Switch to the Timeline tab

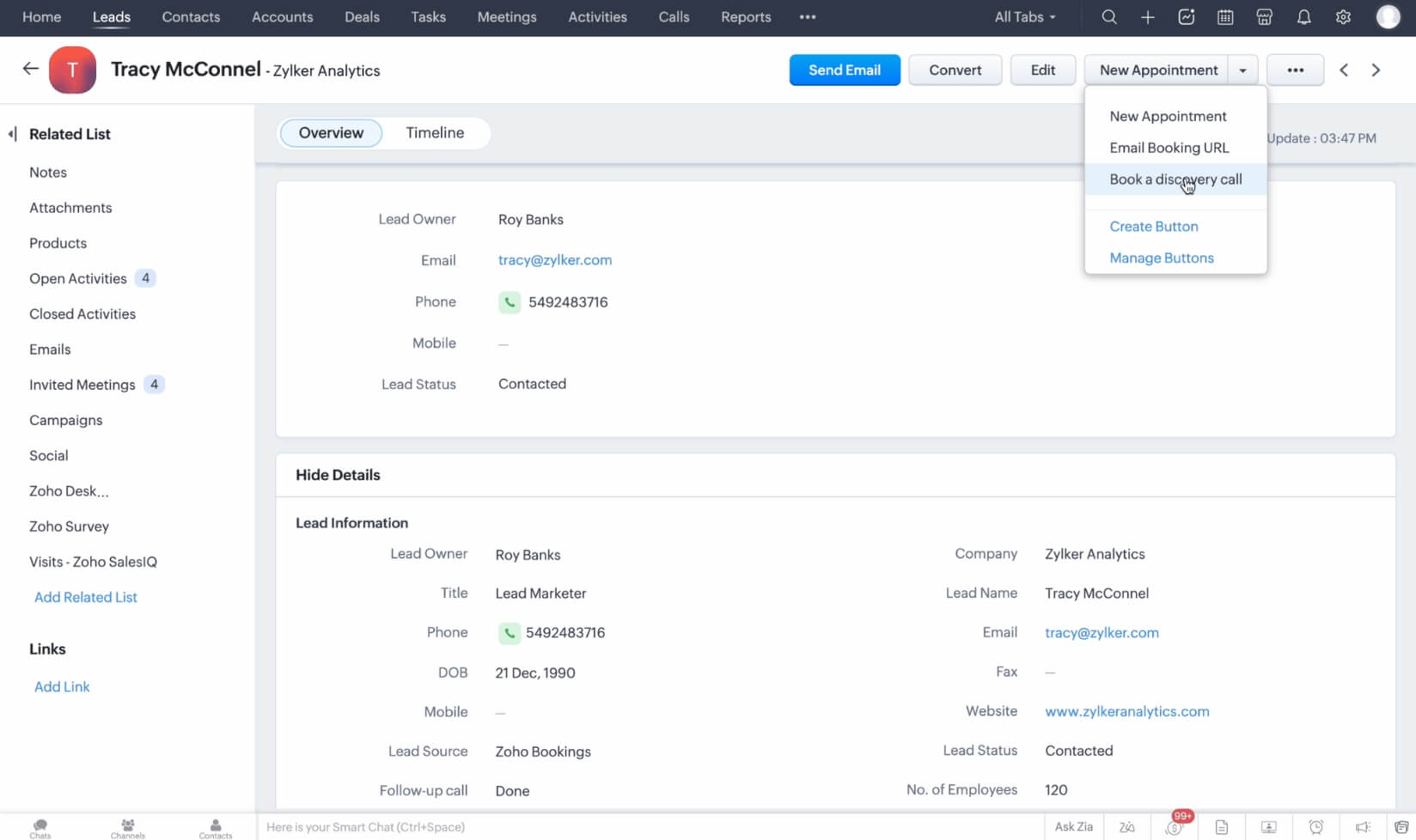435,133
